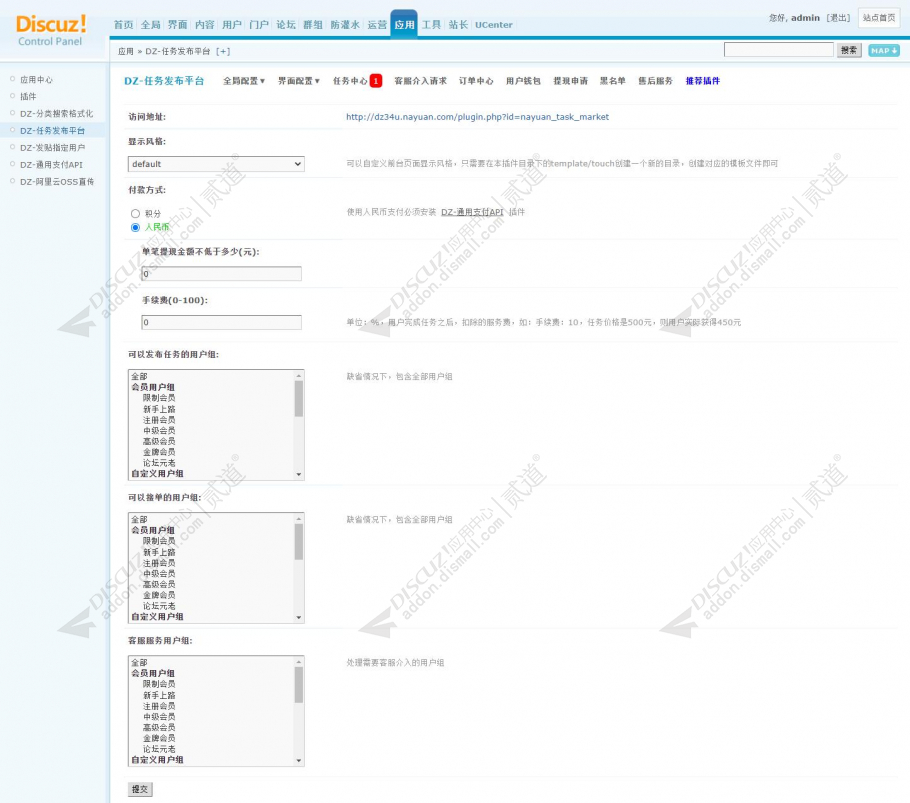Viewport: 910px width, 803px height.
Task: Expand the 全局配置 dropdown menu
Action: coord(244,81)
